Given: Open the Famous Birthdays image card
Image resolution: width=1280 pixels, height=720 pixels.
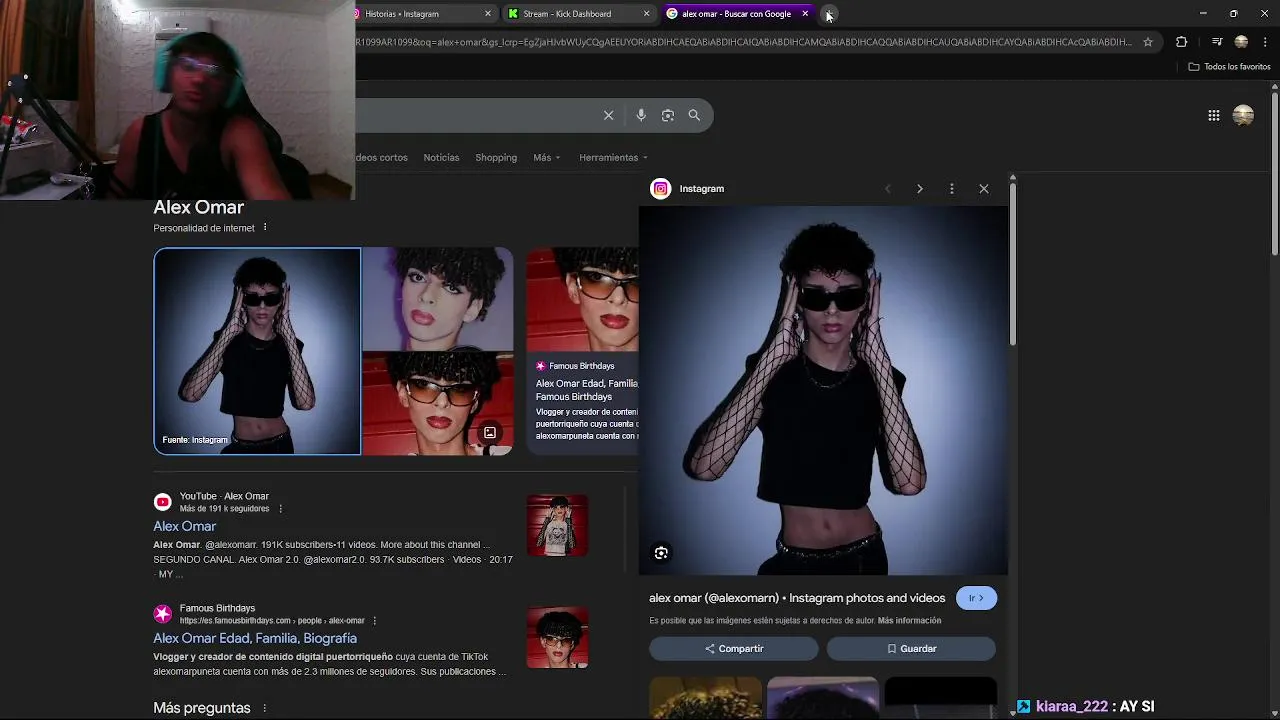Looking at the screenshot, I should (582, 351).
